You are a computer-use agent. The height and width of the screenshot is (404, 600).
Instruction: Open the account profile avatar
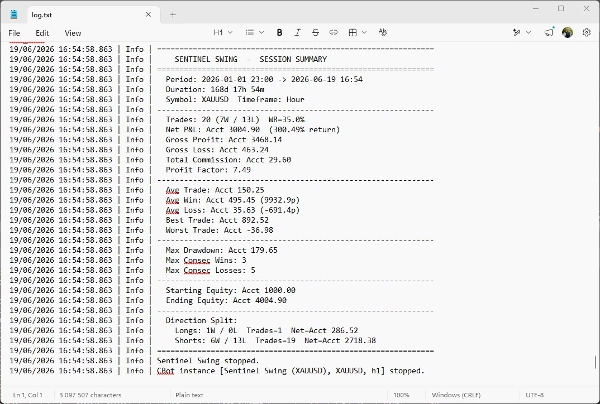[x=567, y=33]
